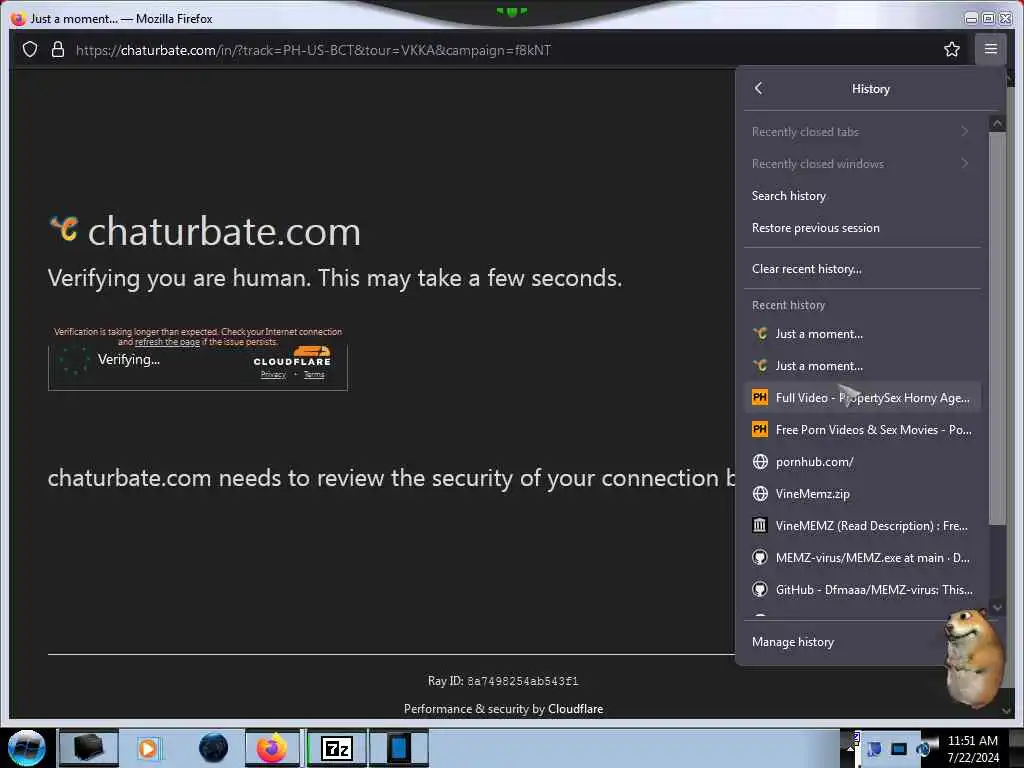1024x768 pixels.
Task: Click archive icon beside VineMEMZ entry
Action: (x=760, y=525)
